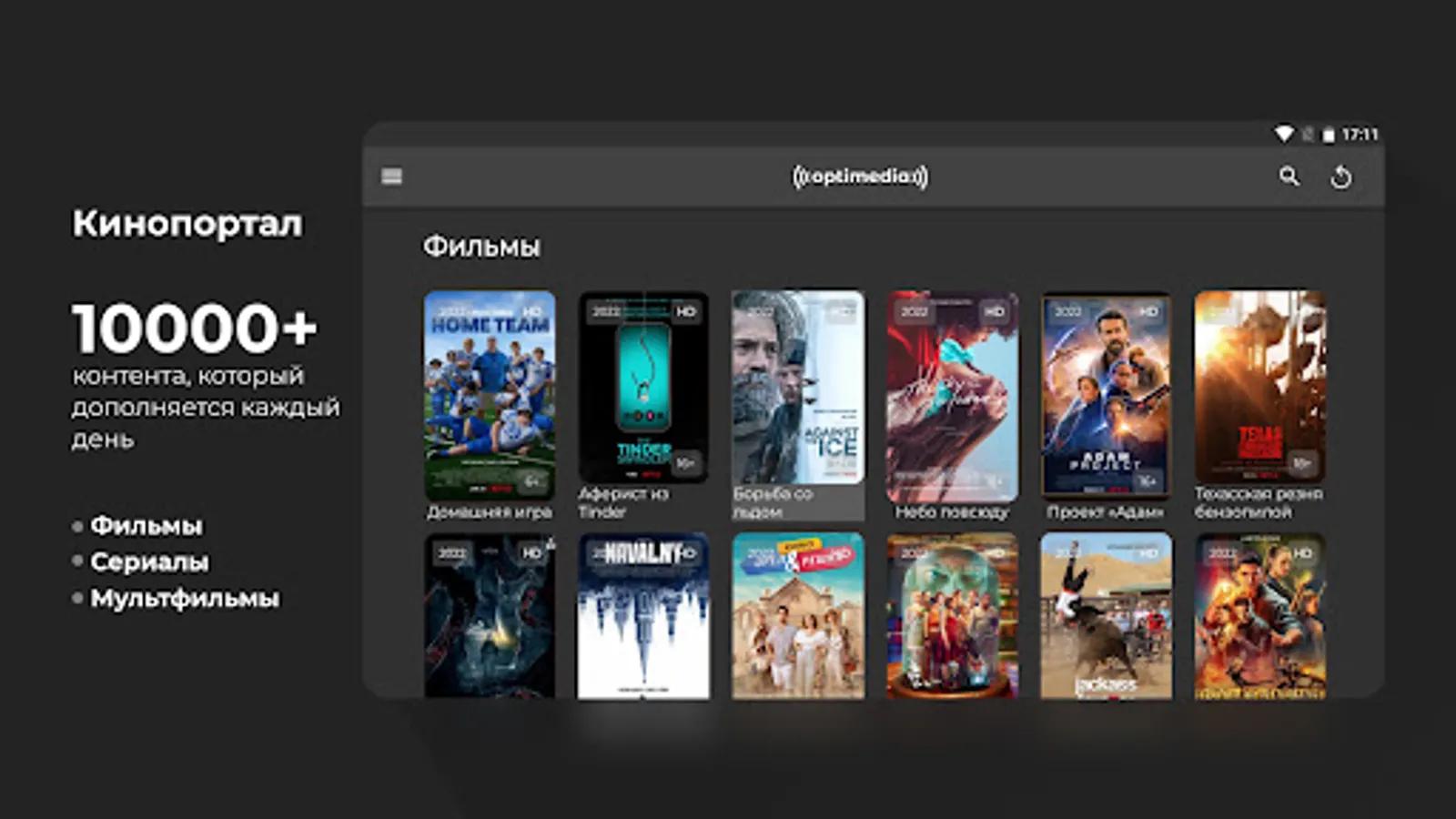The height and width of the screenshot is (819, 1456).
Task: Tap the Wi-Fi status icon
Action: tap(1283, 134)
